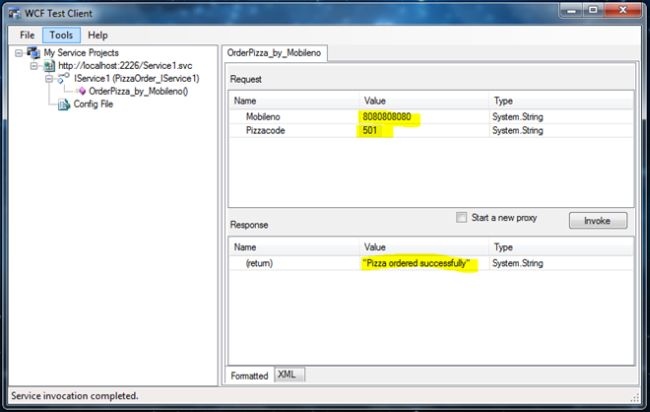The width and height of the screenshot is (650, 412).
Task: Click System.String type in the Pizzacode row
Action: pos(517,131)
